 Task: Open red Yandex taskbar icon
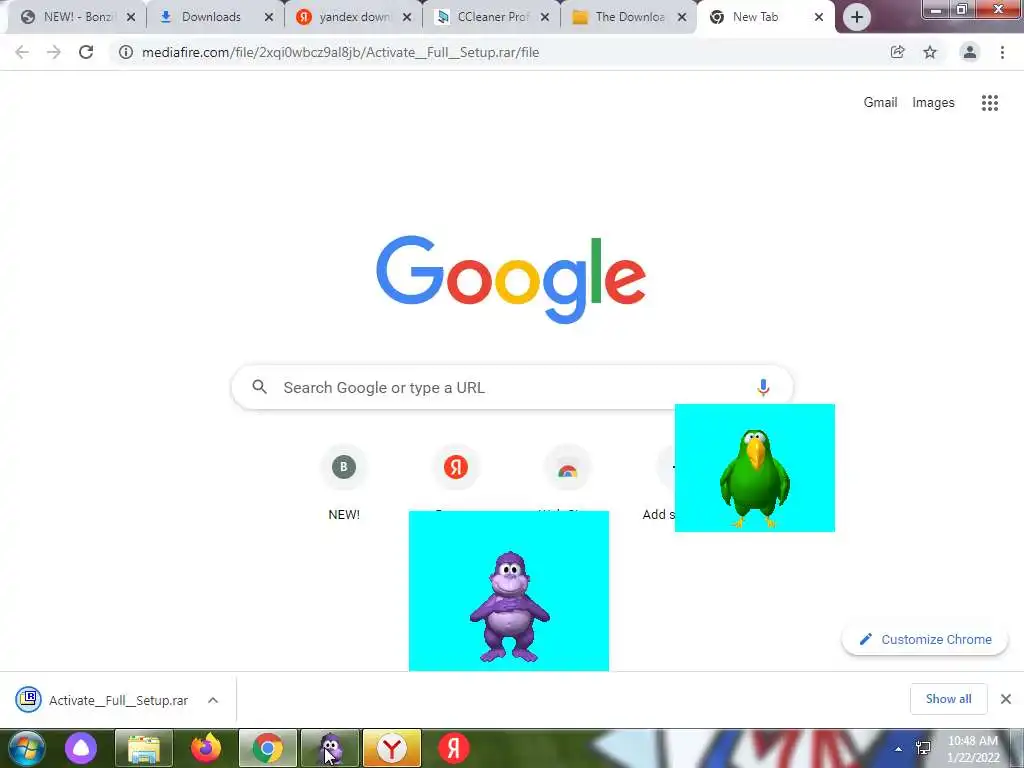454,748
